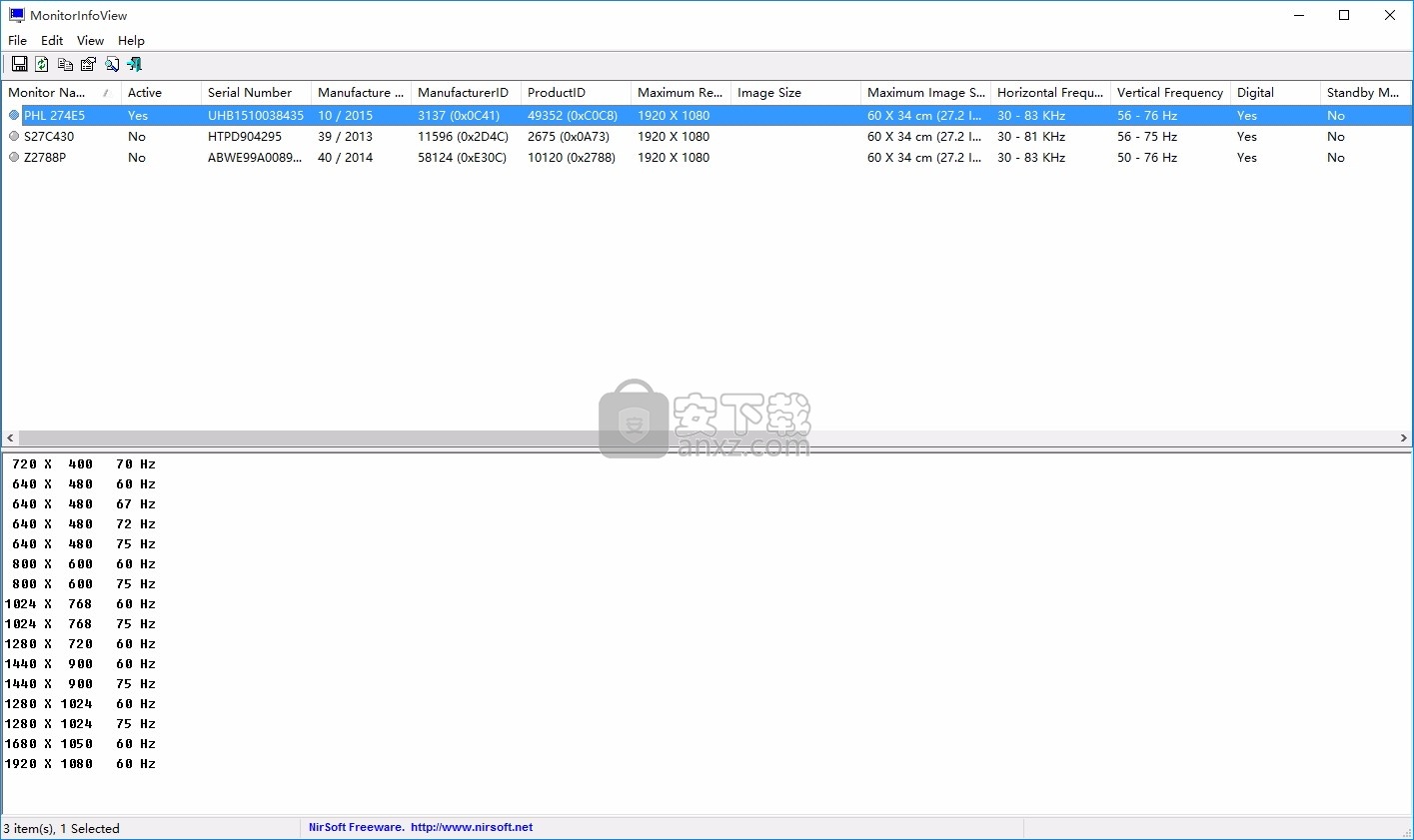Image resolution: width=1414 pixels, height=840 pixels.
Task: Click ProductID 49352 (0xC0C8)
Action: [573, 115]
